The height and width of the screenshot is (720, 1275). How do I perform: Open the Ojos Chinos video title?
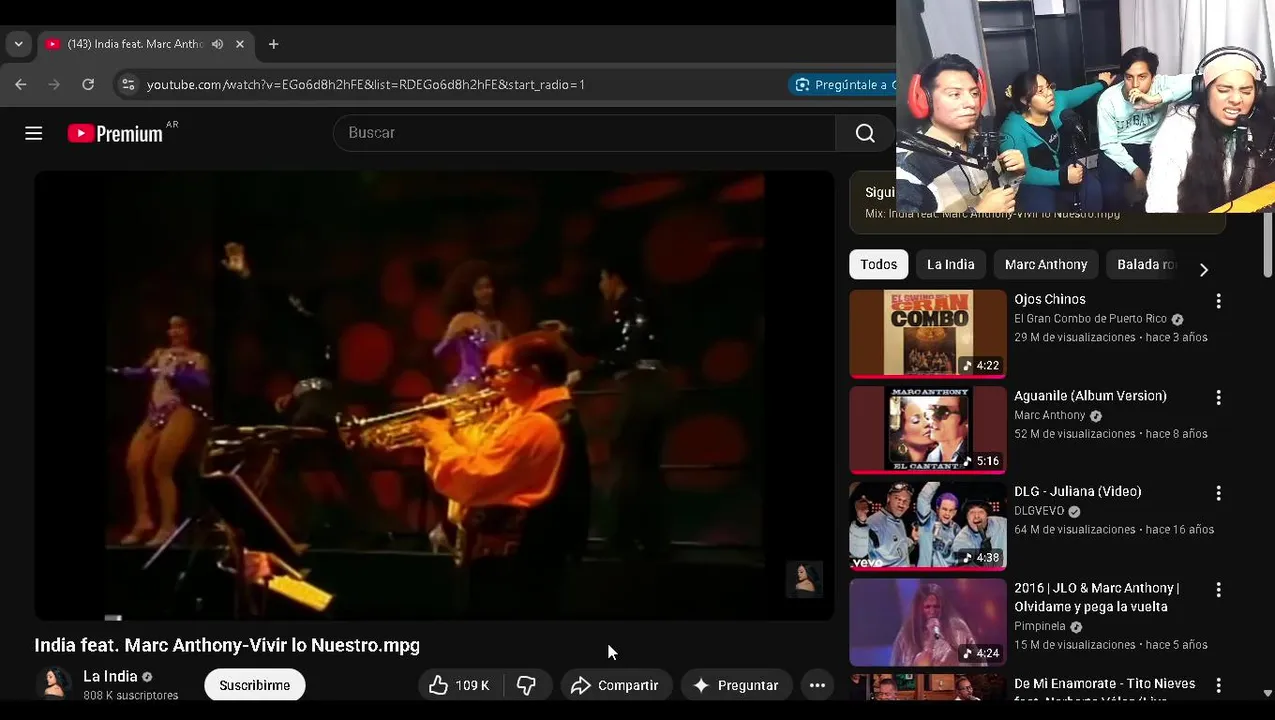[x=1050, y=299]
